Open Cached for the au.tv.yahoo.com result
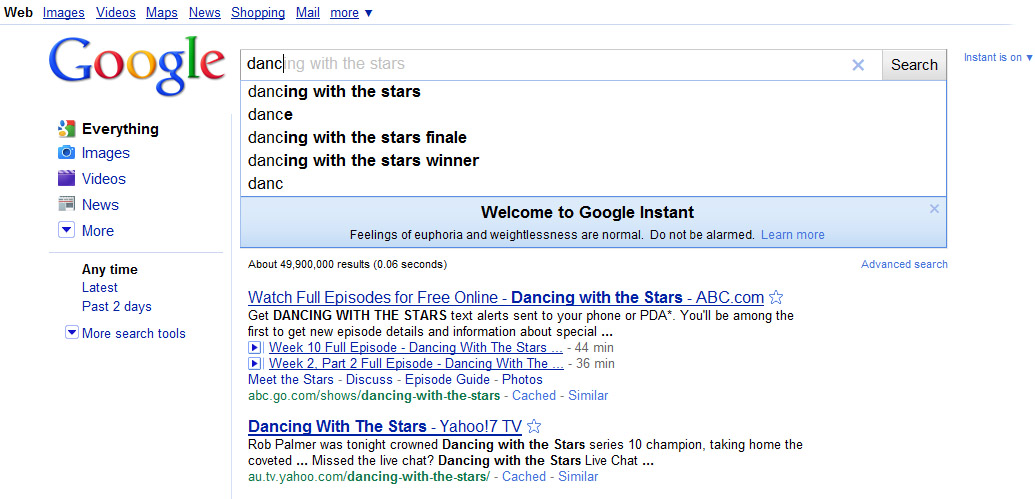Screen dimensions: 1035x499 click(x=524, y=476)
